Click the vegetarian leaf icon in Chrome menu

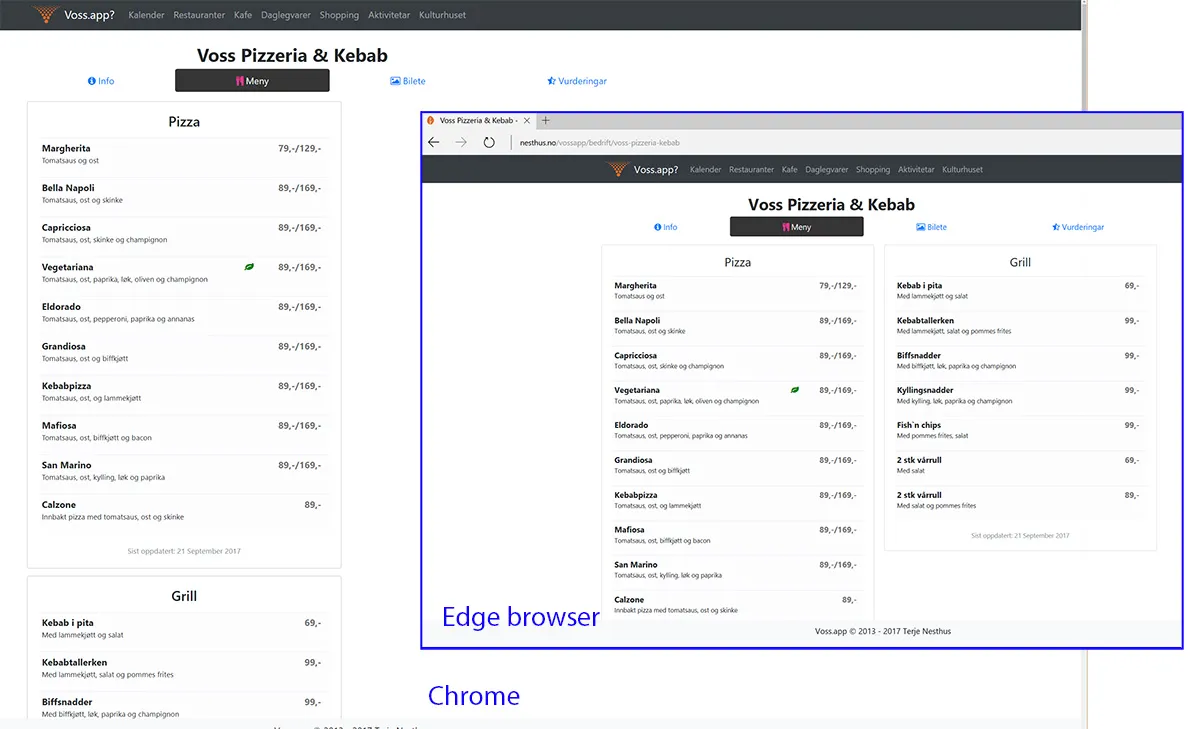[x=249, y=267]
